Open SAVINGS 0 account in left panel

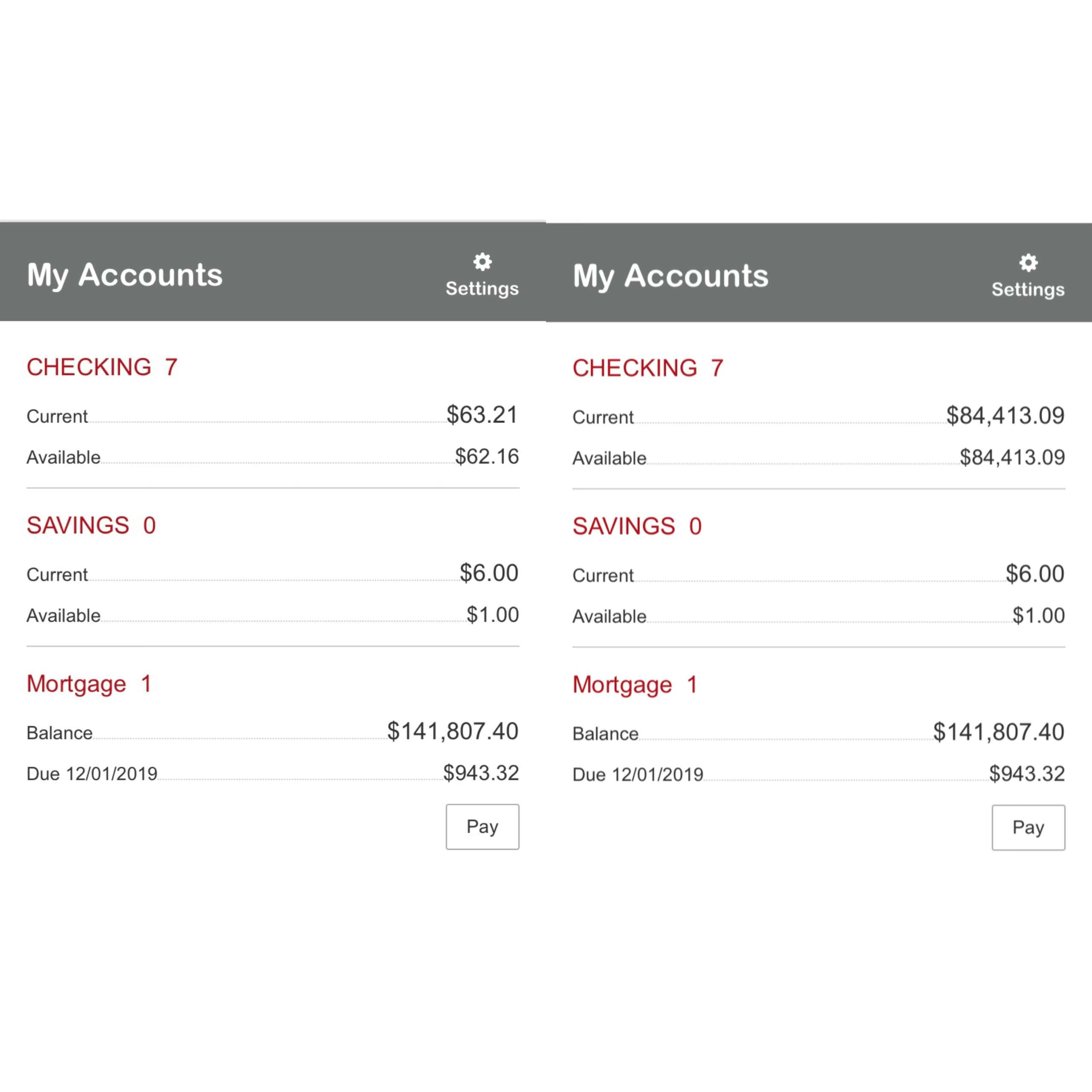pyautogui.click(x=91, y=526)
